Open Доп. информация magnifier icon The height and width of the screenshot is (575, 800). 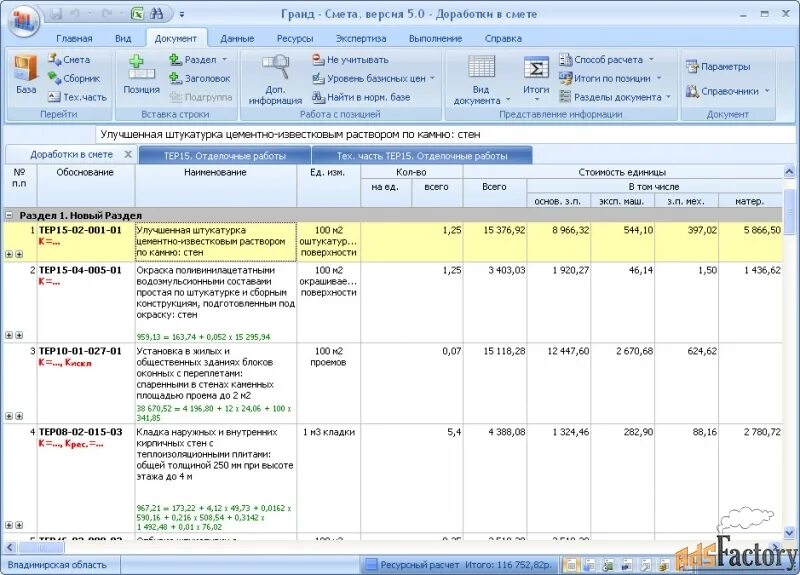pos(275,66)
